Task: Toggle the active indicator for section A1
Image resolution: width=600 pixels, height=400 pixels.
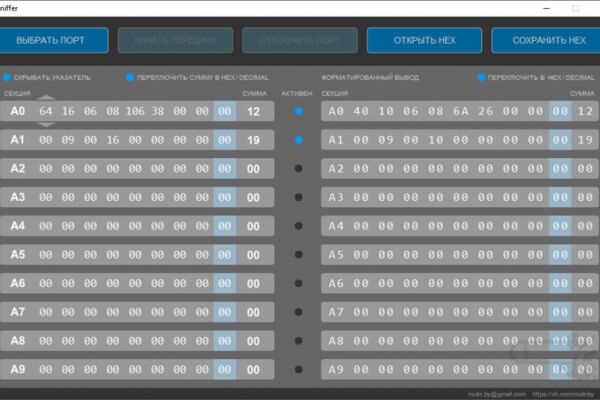Action: pos(299,140)
